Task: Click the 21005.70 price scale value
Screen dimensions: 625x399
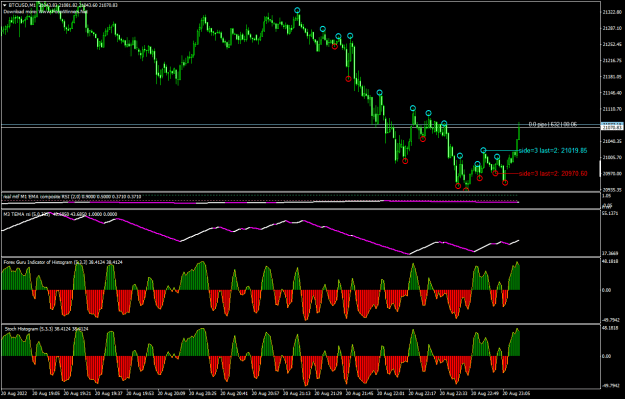Action: click(612, 157)
